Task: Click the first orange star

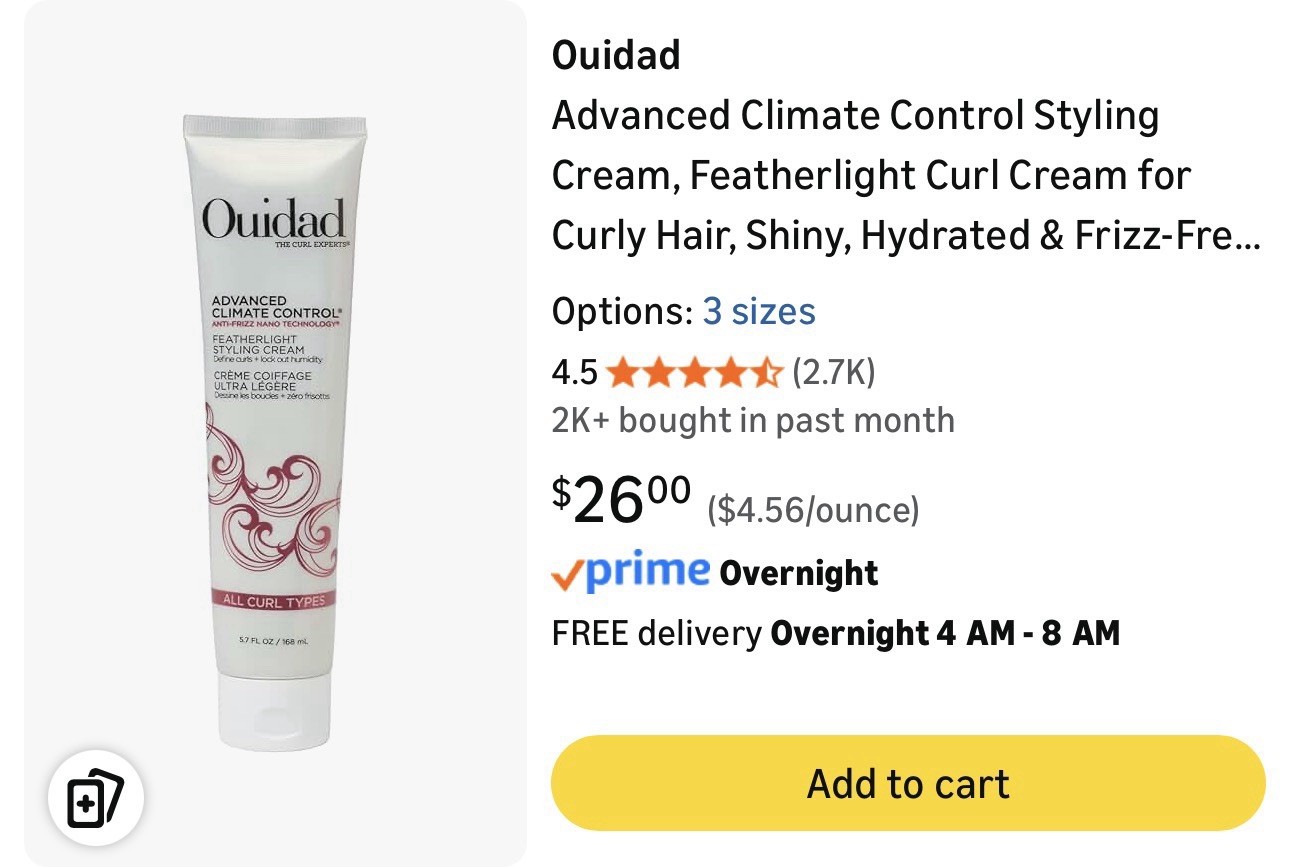Action: click(622, 373)
